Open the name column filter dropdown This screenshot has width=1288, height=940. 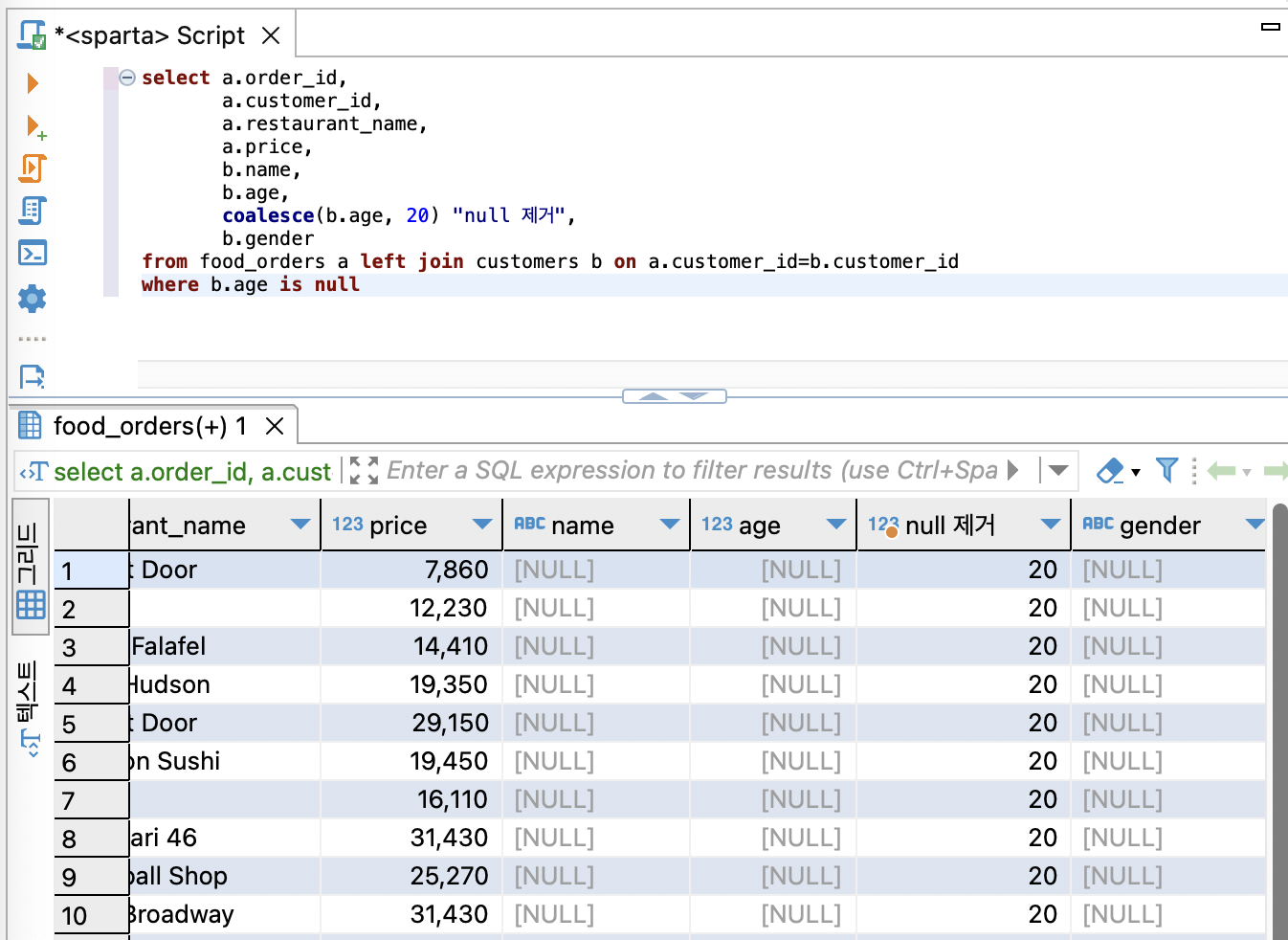coord(670,525)
